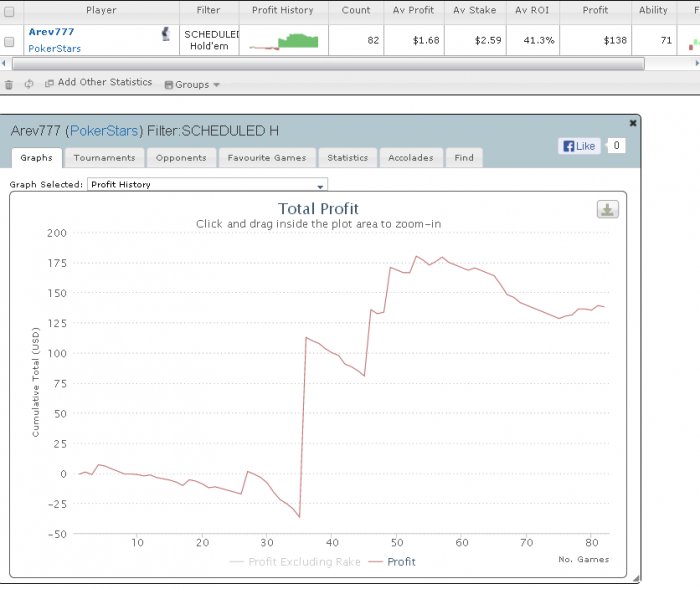This screenshot has width=700, height=589.
Task: Open the Groups dropdown
Action: pos(192,84)
